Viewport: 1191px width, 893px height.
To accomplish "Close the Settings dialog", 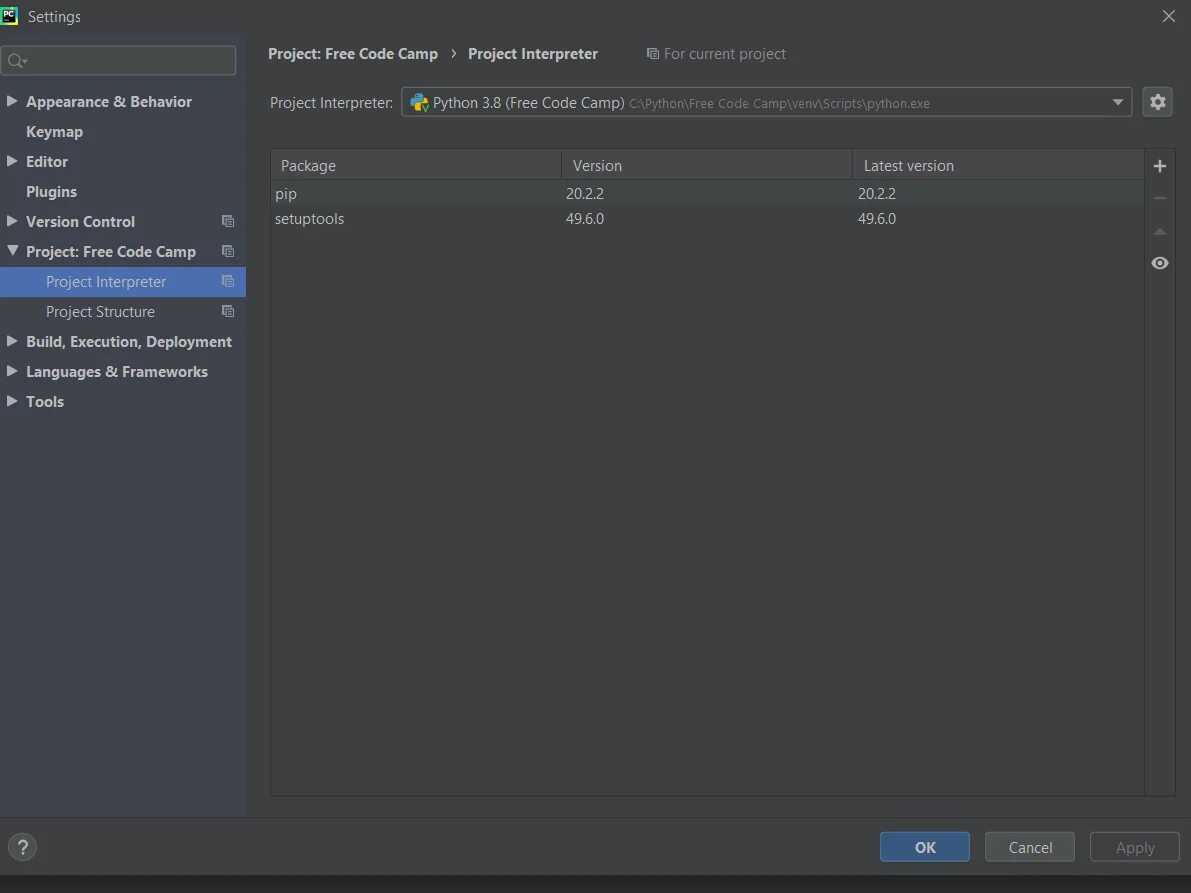I will point(1168,16).
